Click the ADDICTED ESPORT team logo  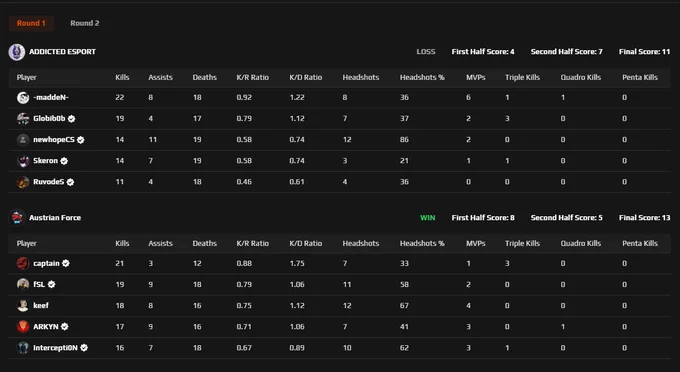[x=17, y=52]
